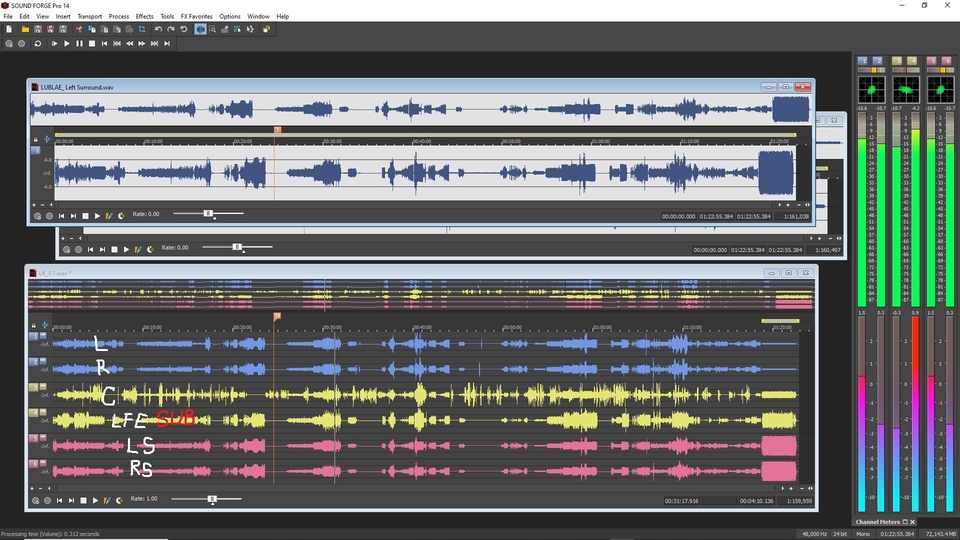Open the Effects menu
960x540 pixels.
coord(144,17)
